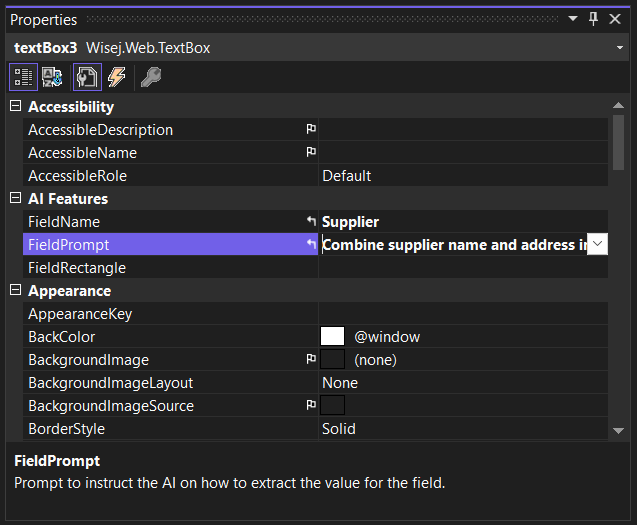Show the Events lightning bolt view
Viewport: 637px width, 525px height.
(117, 77)
